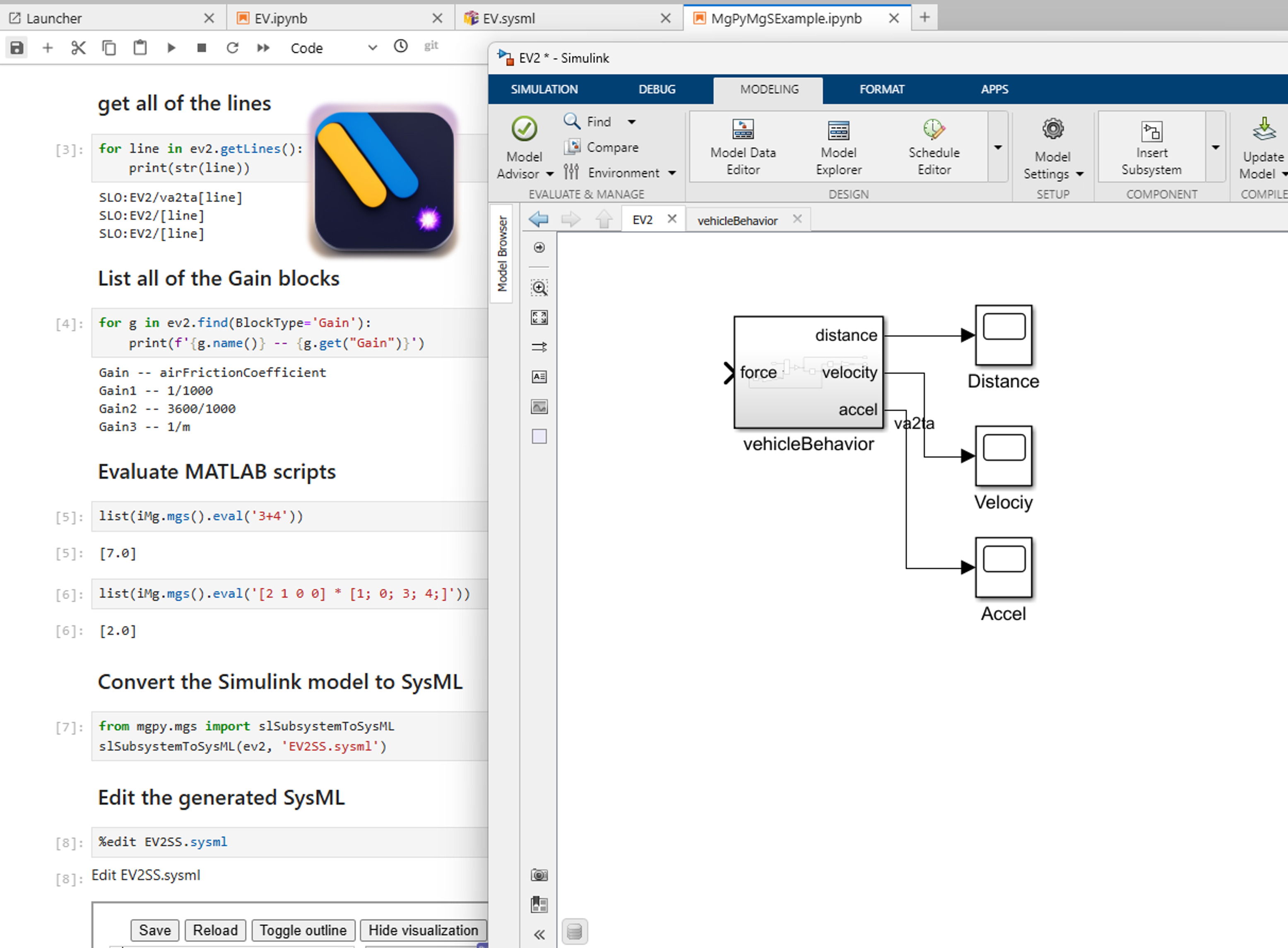
Task: Switch to the EV.sysml tab
Action: pos(508,18)
